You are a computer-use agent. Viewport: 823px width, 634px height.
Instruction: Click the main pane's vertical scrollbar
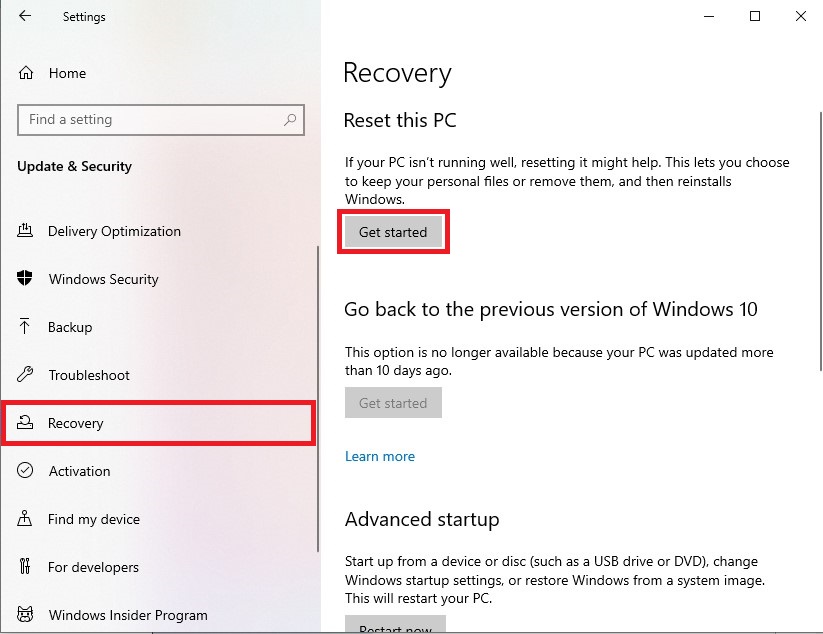point(821,241)
